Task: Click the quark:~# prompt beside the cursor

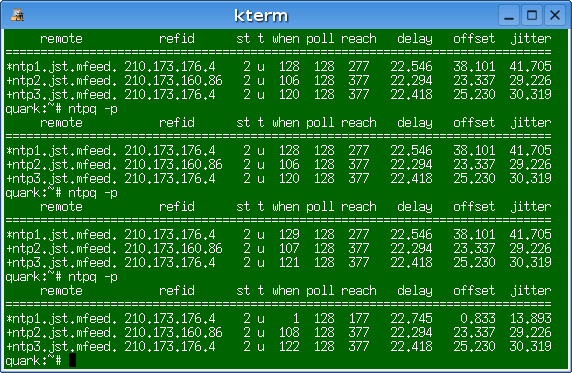Action: click(x=34, y=361)
